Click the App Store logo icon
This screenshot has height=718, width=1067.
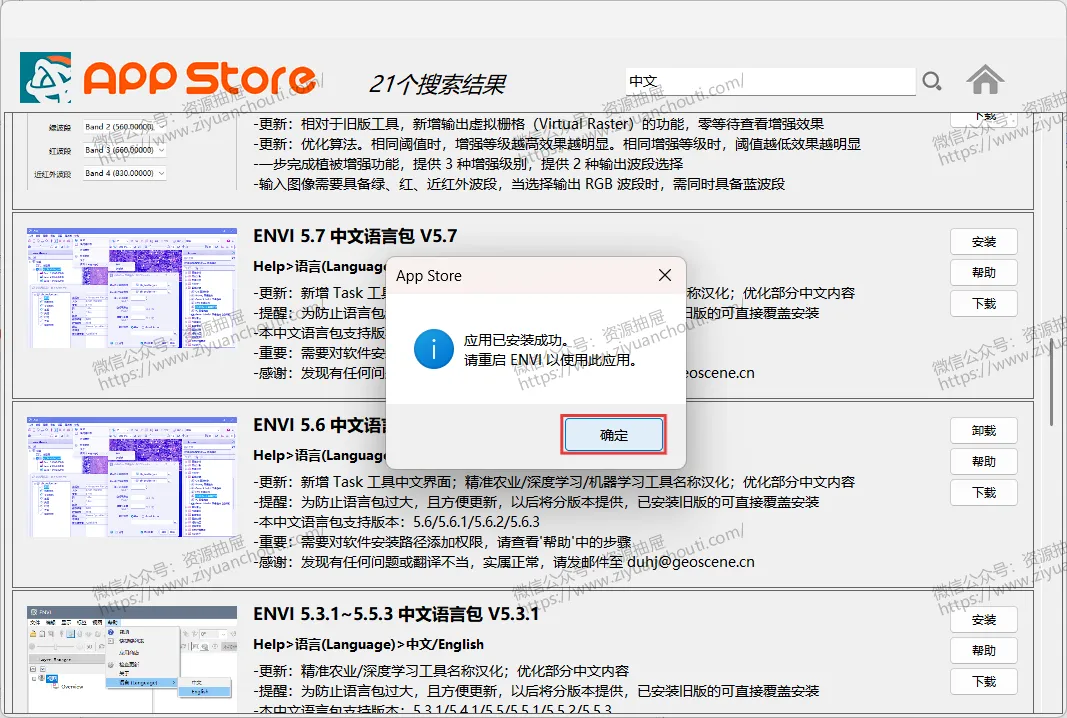(46, 78)
